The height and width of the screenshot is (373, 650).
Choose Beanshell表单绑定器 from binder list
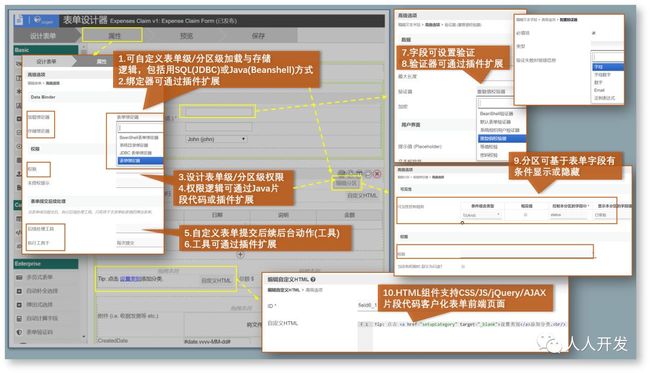(139, 137)
